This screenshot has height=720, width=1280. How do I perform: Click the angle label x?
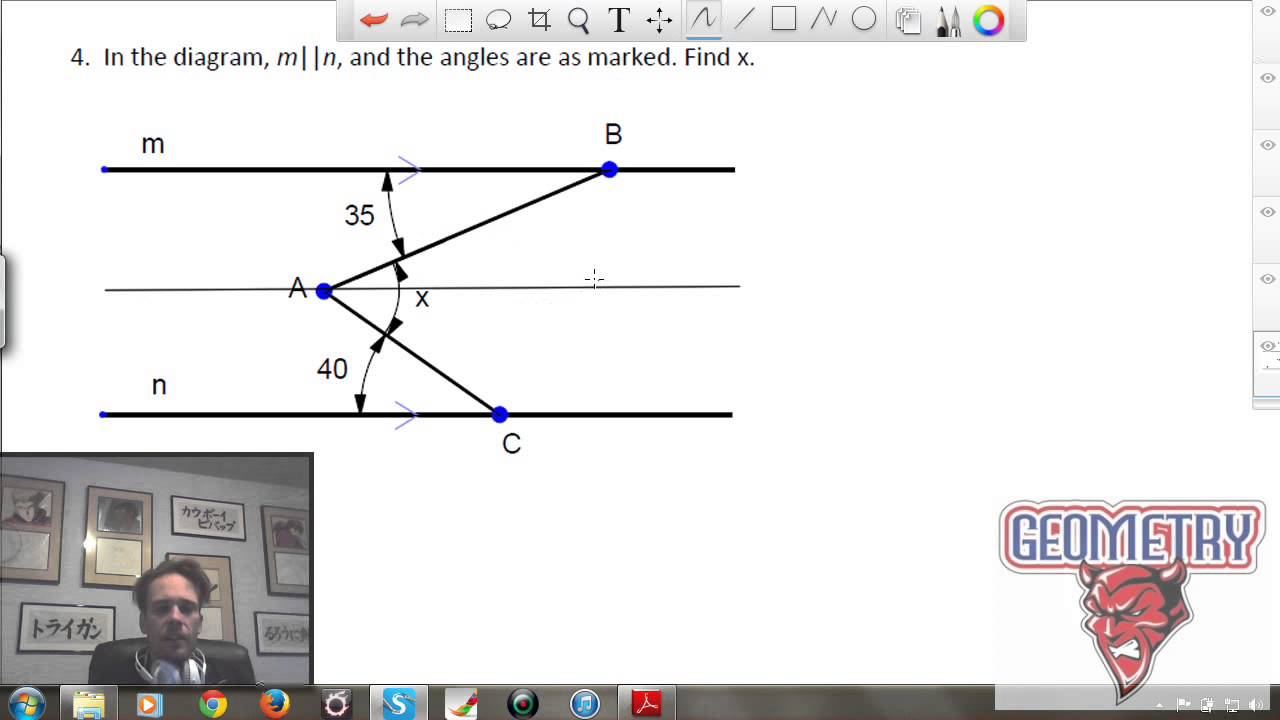[422, 298]
